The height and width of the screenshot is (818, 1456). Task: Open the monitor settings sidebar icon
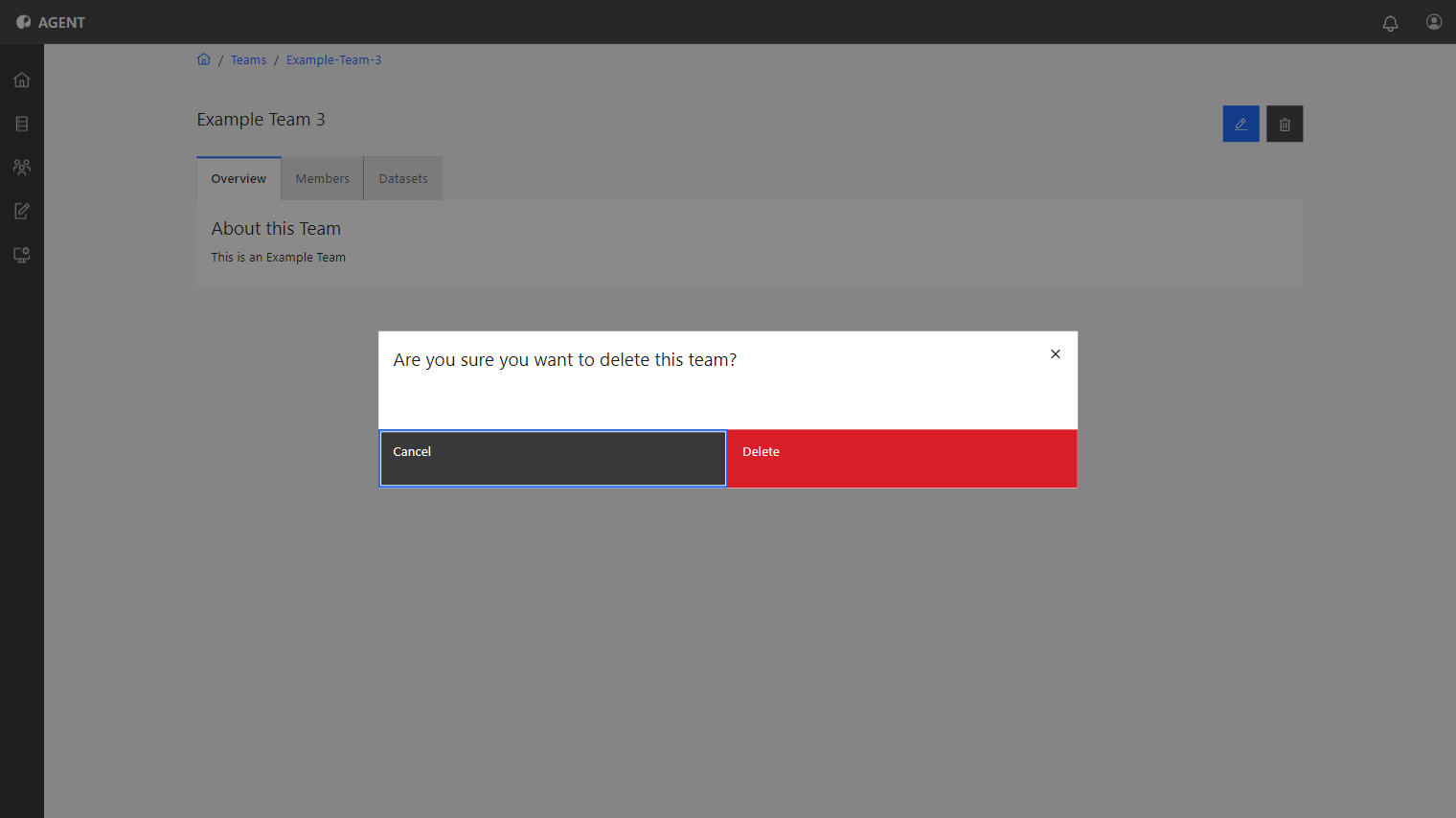coord(22,255)
